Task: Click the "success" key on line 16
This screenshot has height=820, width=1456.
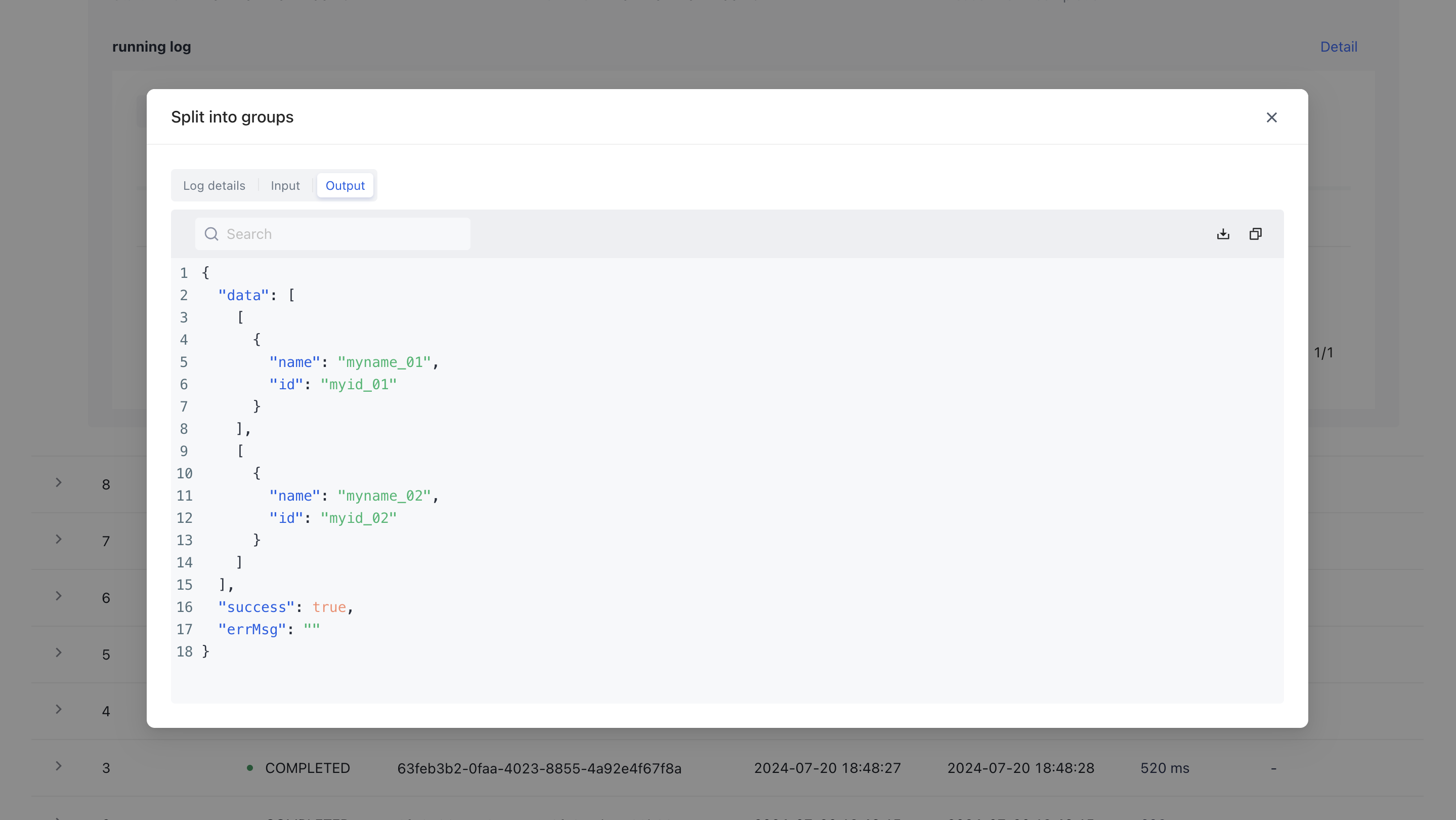Action: 256,607
